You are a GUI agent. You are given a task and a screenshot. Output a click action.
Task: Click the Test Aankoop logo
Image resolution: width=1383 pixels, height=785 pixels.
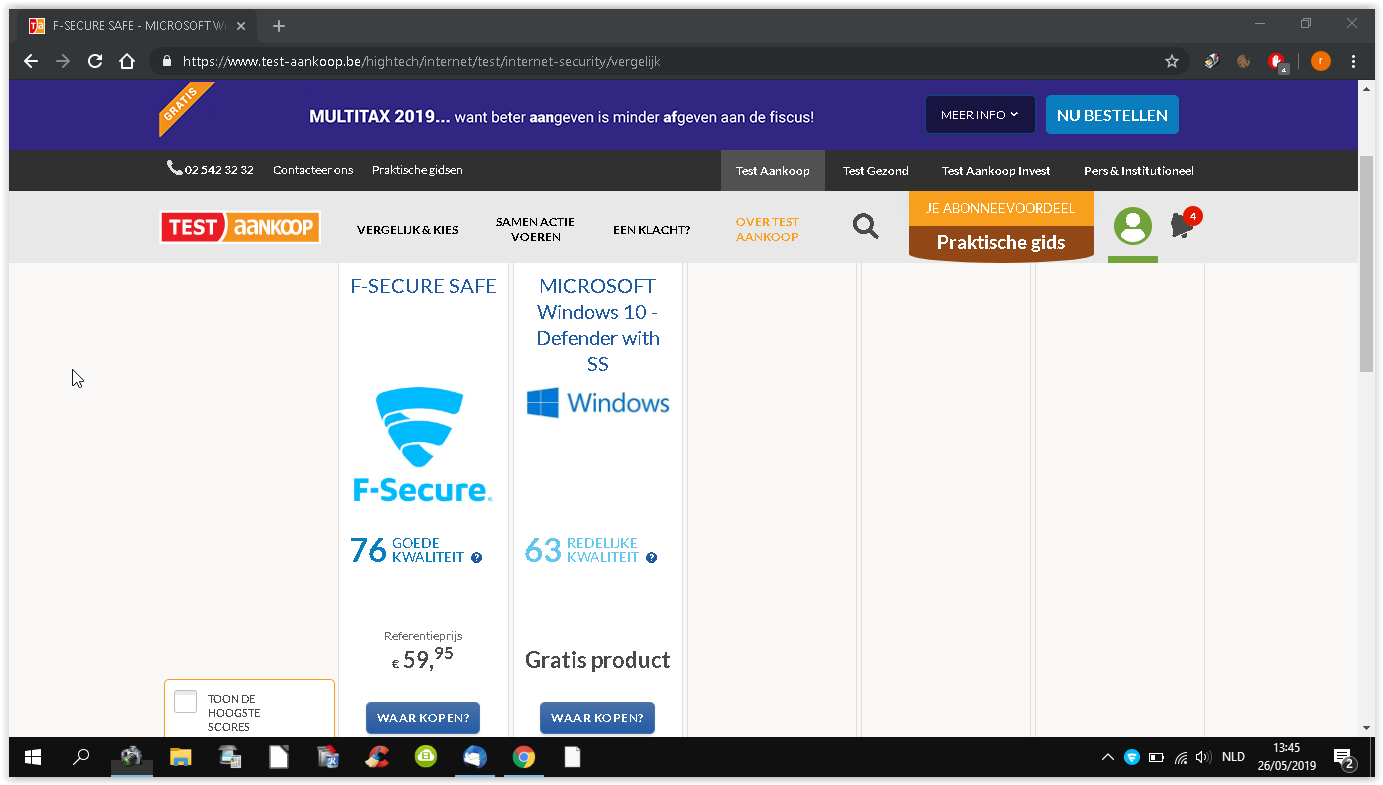point(240,227)
